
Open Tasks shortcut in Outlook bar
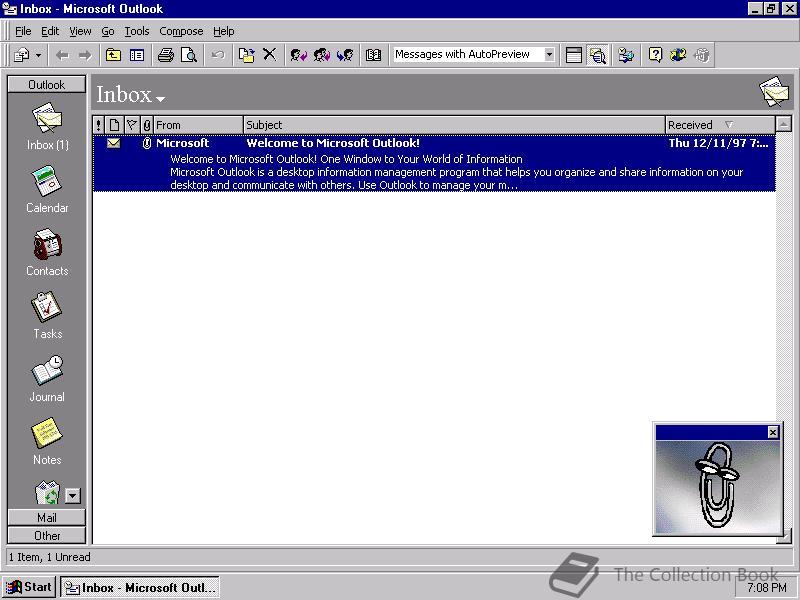tap(47, 315)
